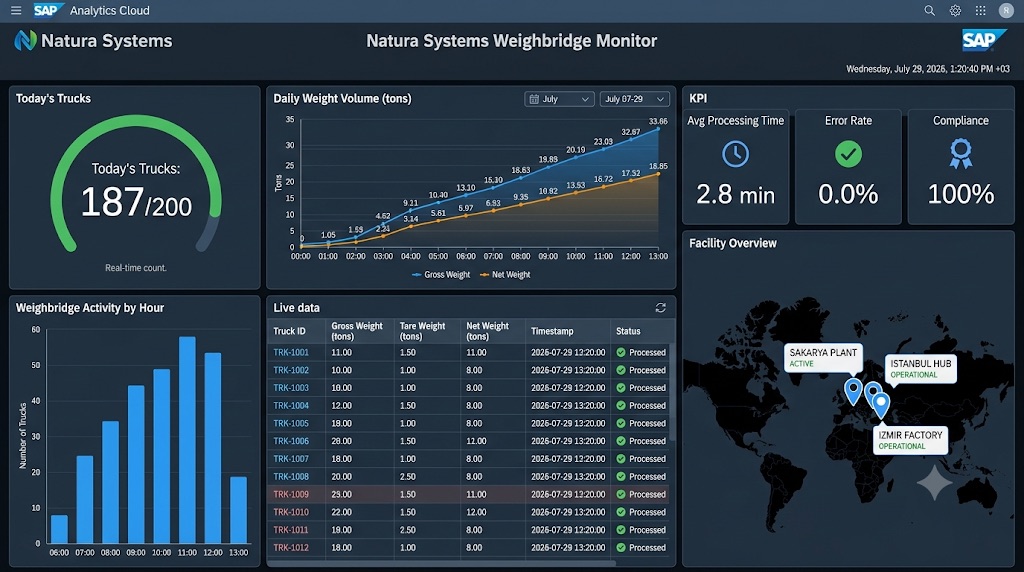The width and height of the screenshot is (1024, 572).
Task: Open the product switcher grid icon
Action: (980, 10)
